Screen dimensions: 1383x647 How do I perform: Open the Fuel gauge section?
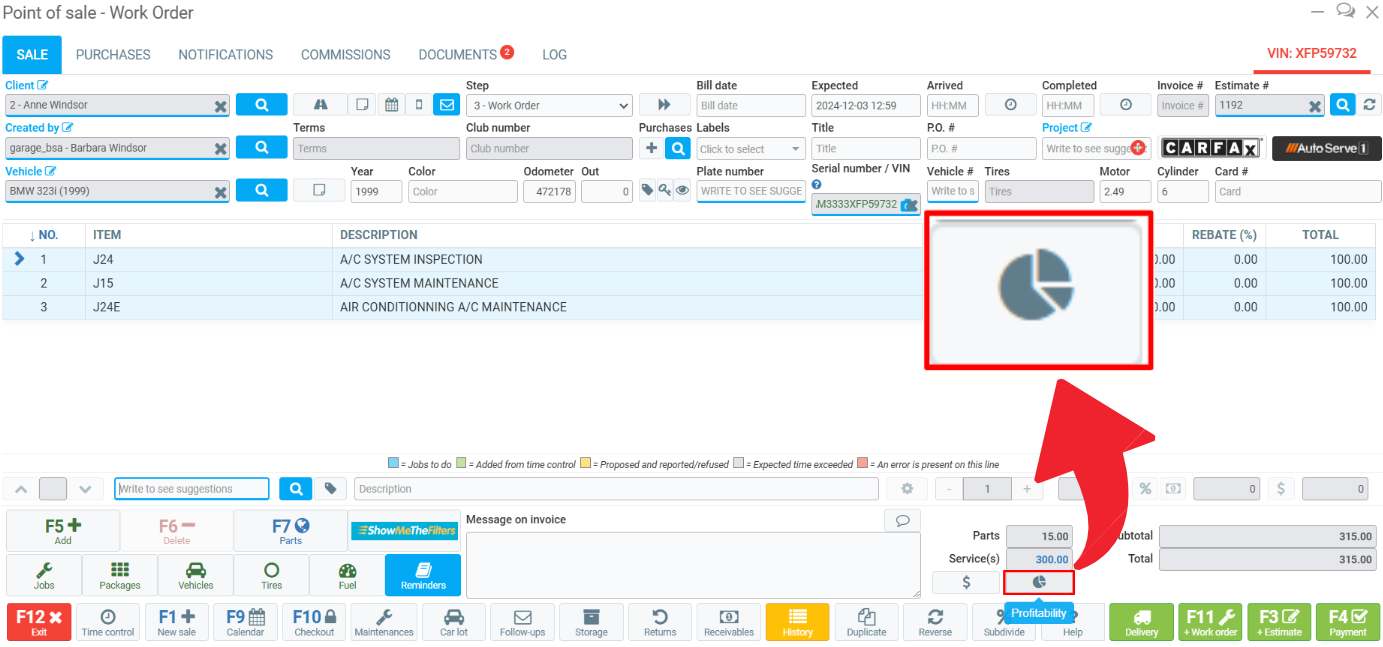click(x=347, y=575)
